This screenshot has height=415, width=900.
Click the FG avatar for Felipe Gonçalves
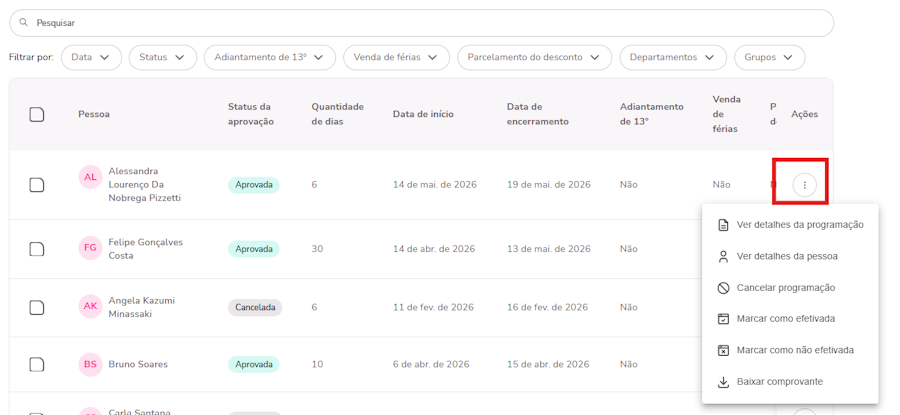[90, 248]
